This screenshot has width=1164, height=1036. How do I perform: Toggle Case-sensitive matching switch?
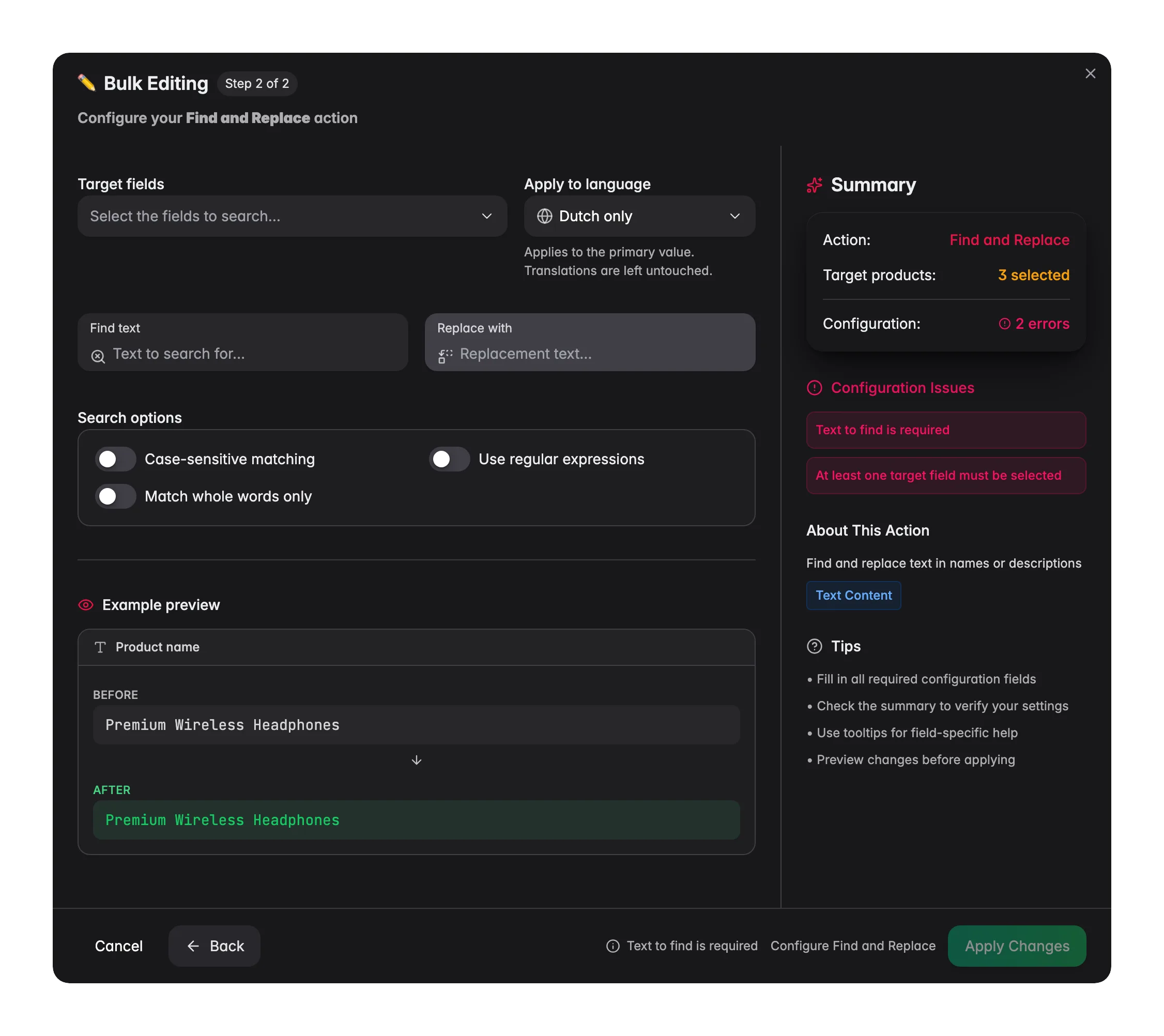(x=116, y=459)
